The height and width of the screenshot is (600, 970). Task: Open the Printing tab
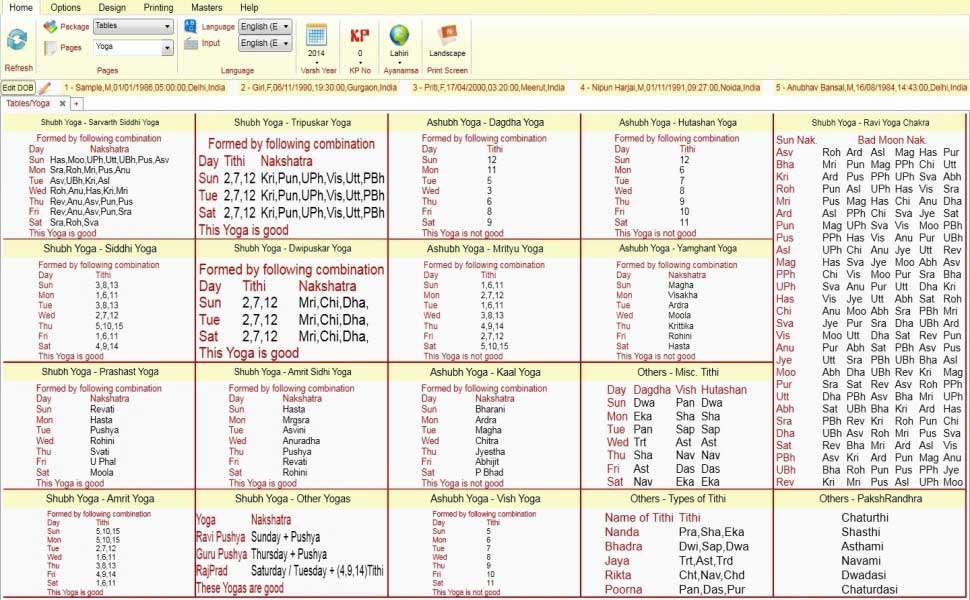coord(158,7)
